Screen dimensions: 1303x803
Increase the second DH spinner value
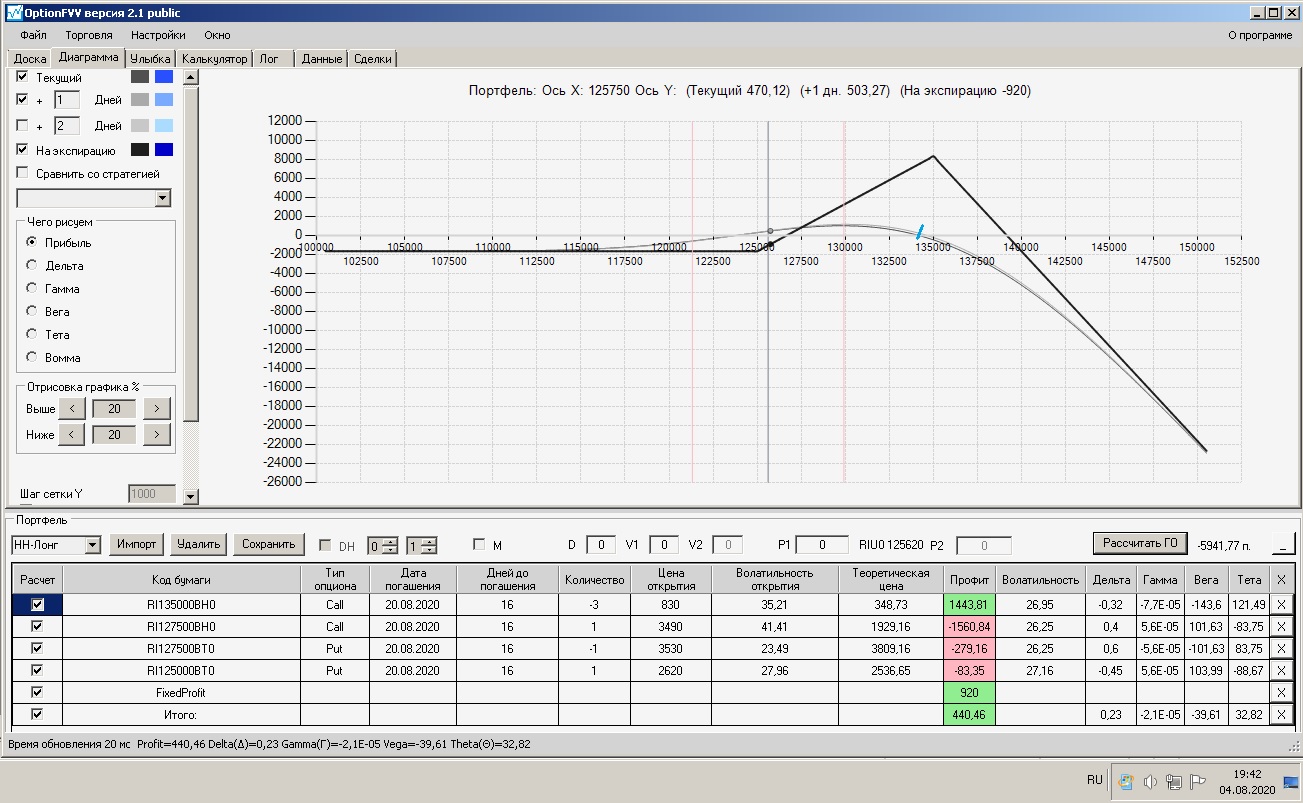(x=429, y=541)
